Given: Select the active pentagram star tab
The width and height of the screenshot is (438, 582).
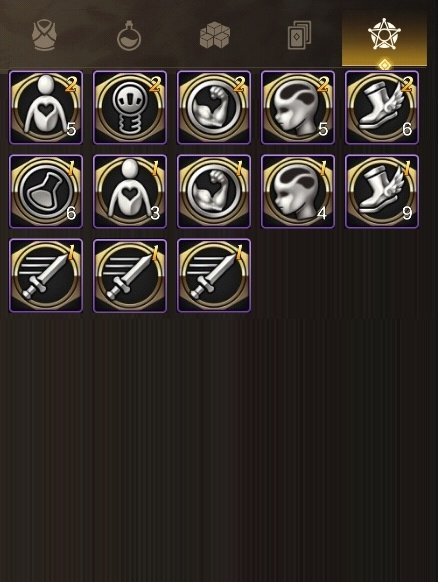Looking at the screenshot, I should [384, 34].
